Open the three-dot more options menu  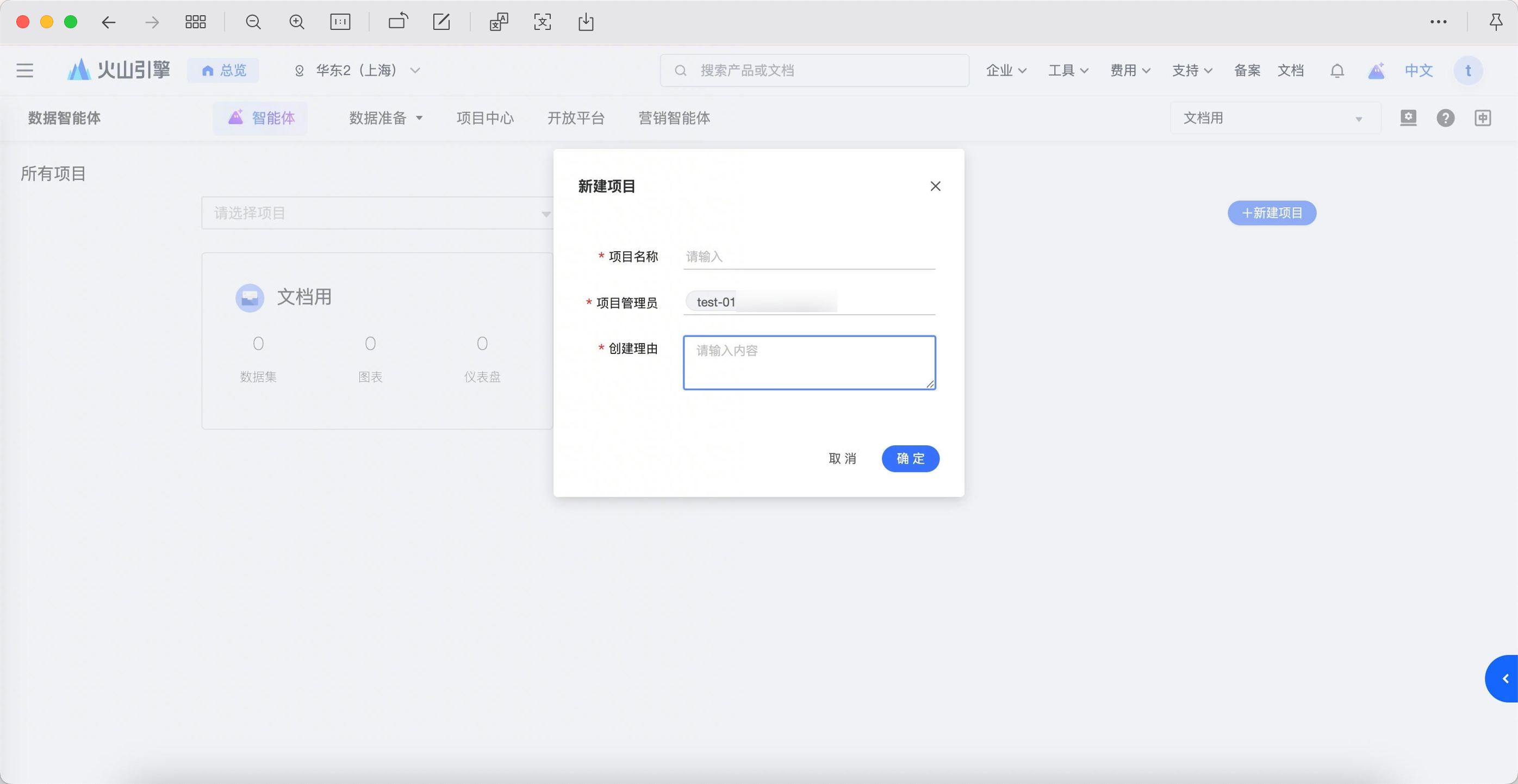click(1439, 22)
